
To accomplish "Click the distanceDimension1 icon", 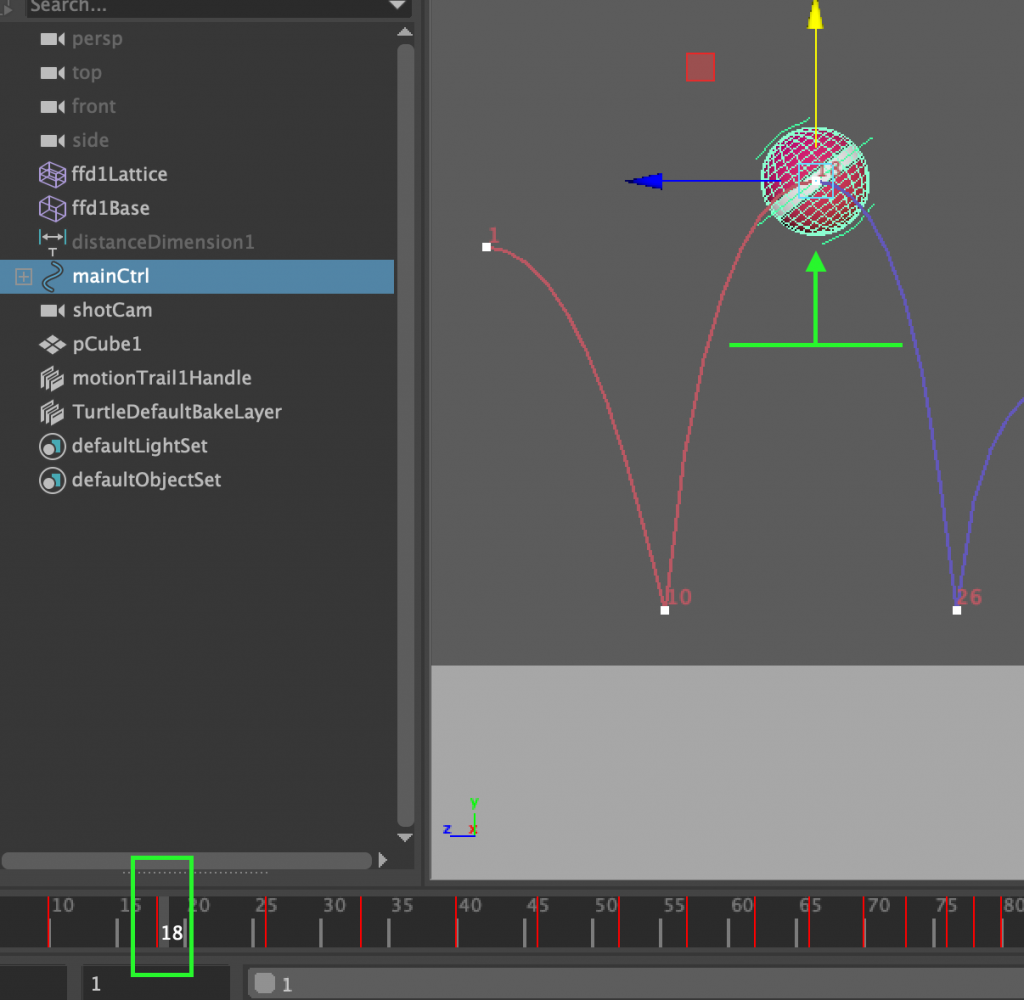I will point(52,242).
